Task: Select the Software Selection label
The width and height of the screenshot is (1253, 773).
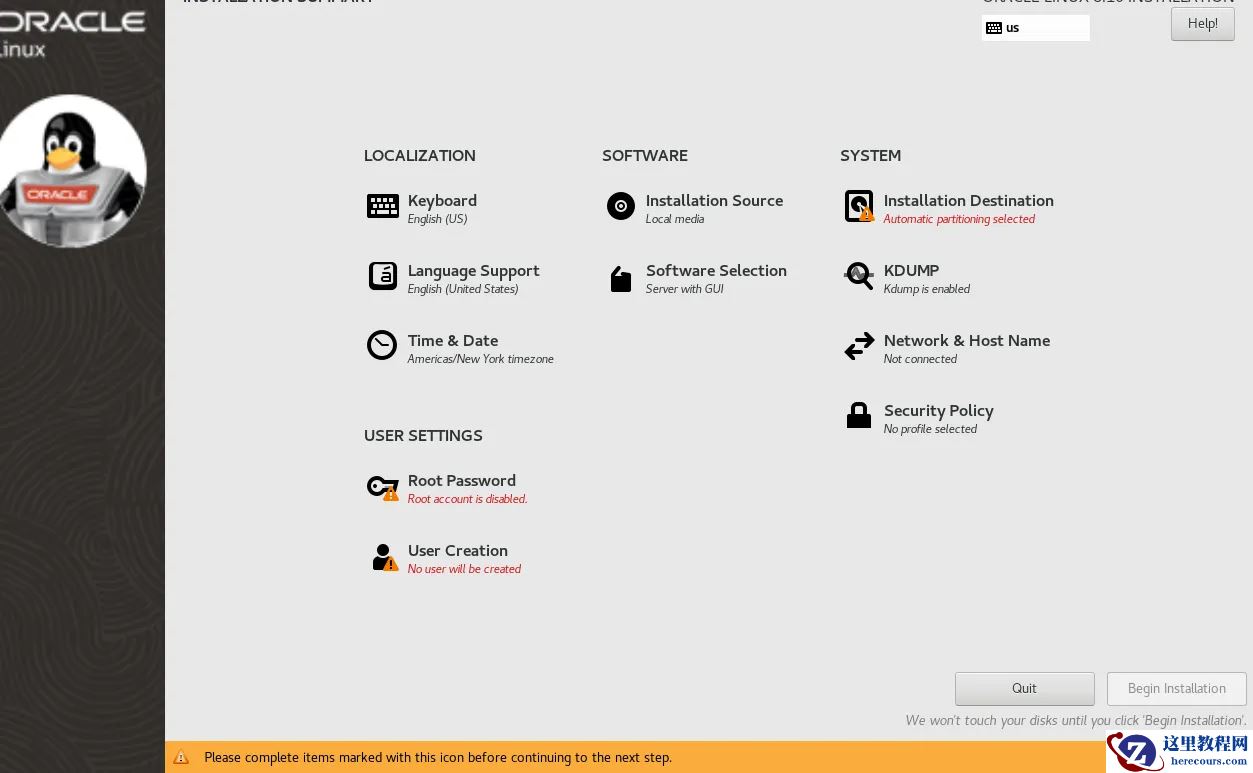Action: pos(716,271)
